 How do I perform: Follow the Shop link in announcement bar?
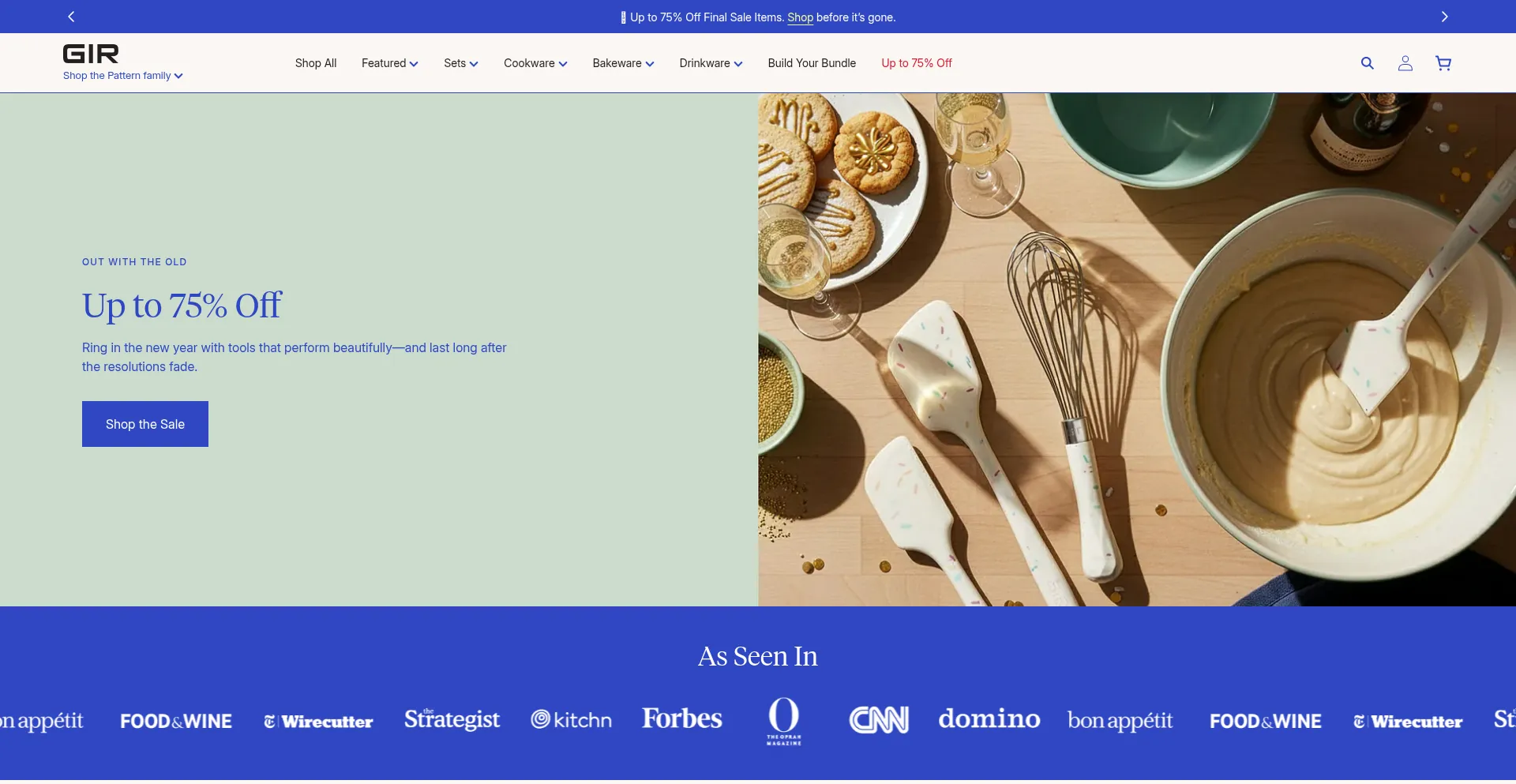[800, 17]
